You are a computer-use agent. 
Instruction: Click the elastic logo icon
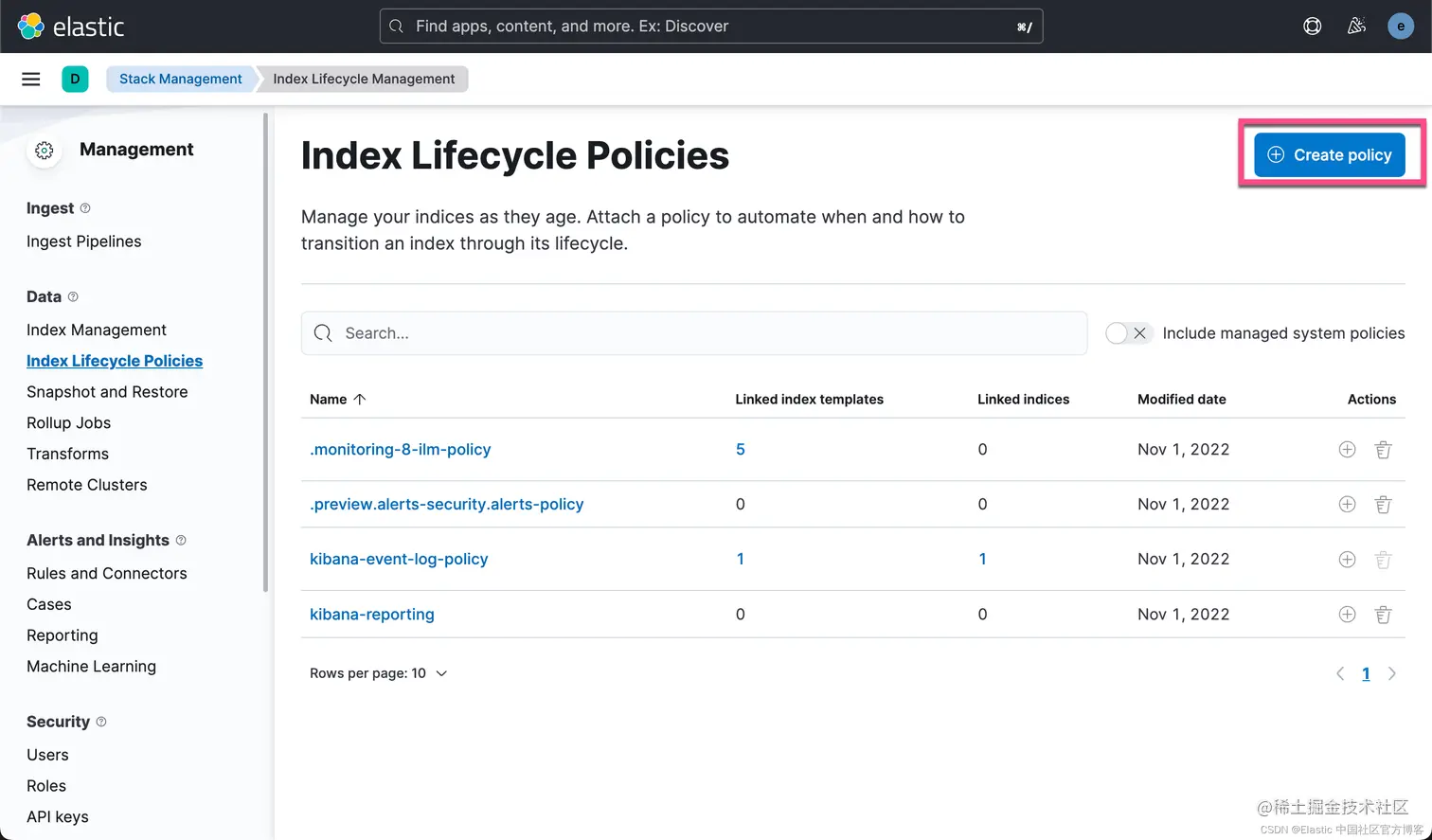(x=31, y=27)
